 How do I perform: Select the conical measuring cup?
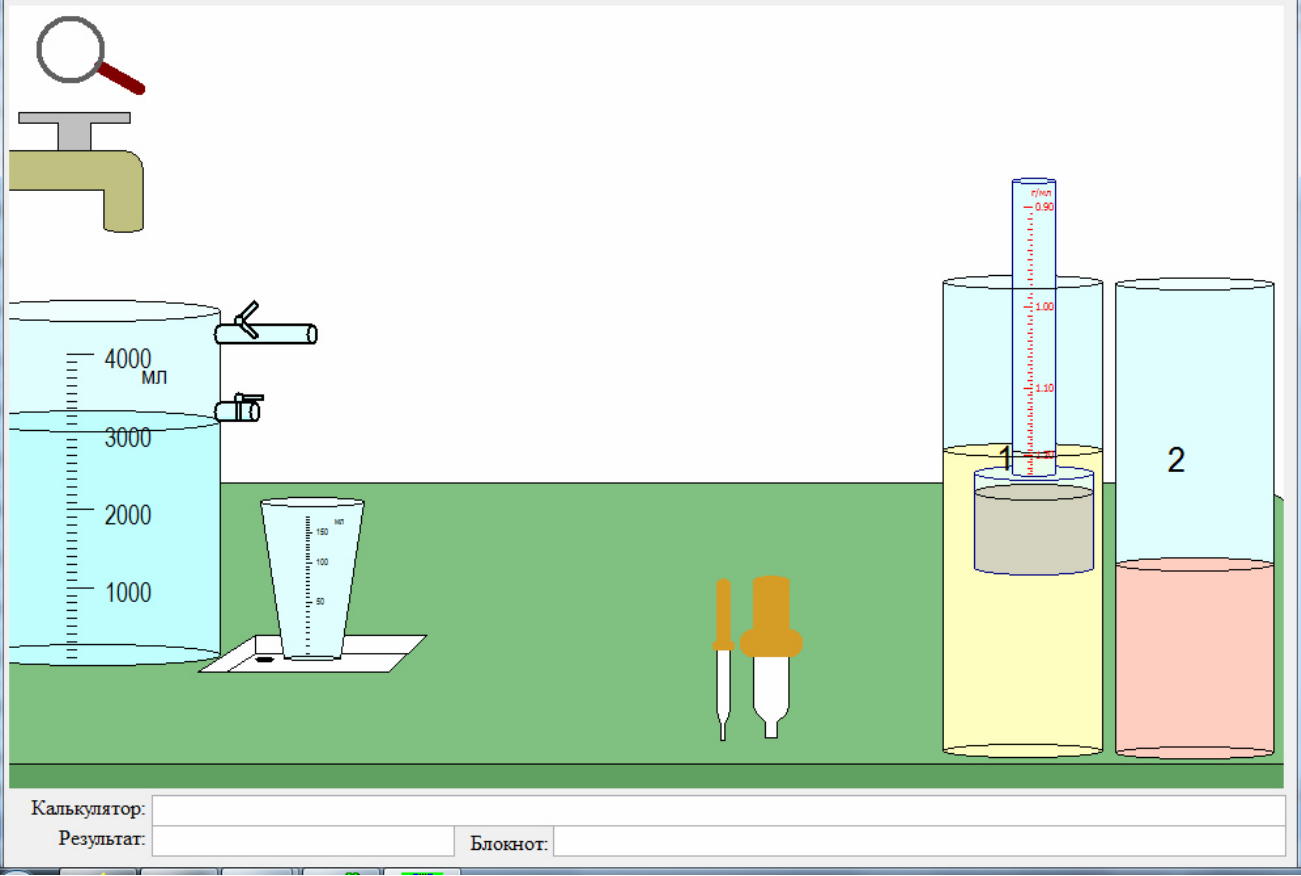click(312, 580)
